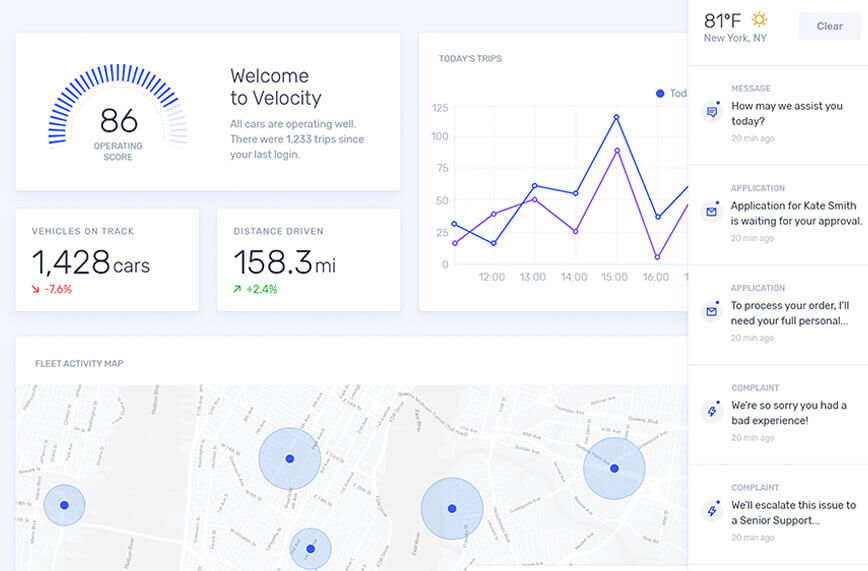This screenshot has height=571, width=868.
Task: Click the red down arrow under vehicles
Action: pos(36,289)
